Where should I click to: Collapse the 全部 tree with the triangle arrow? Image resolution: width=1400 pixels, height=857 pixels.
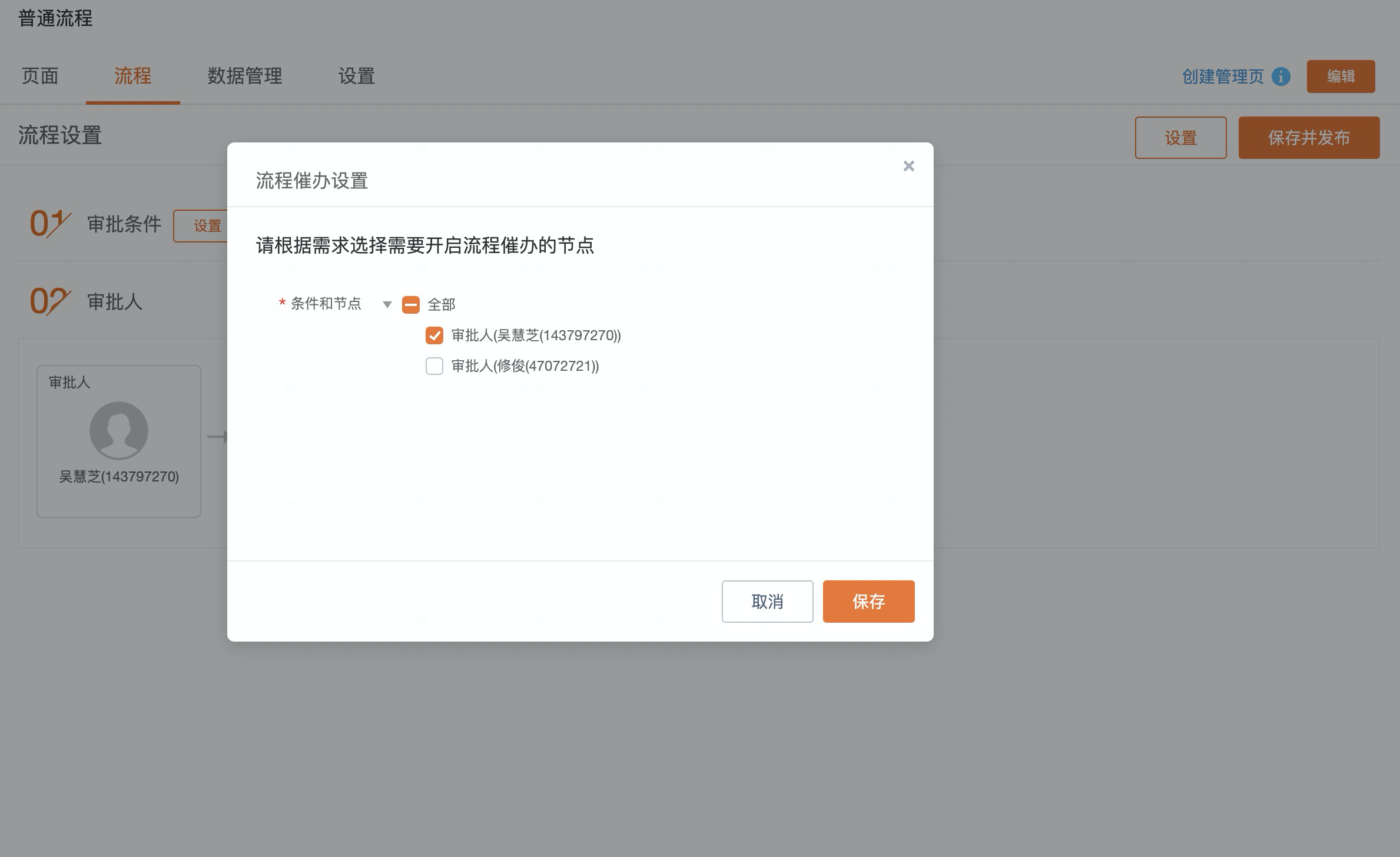pyautogui.click(x=387, y=304)
